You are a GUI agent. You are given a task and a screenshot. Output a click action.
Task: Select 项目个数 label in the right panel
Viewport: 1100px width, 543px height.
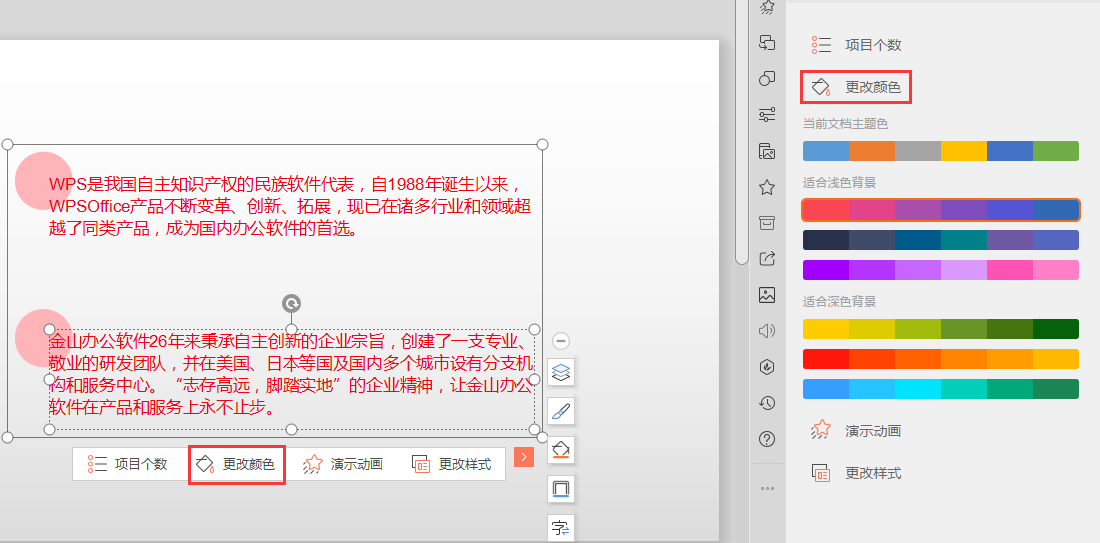click(873, 45)
